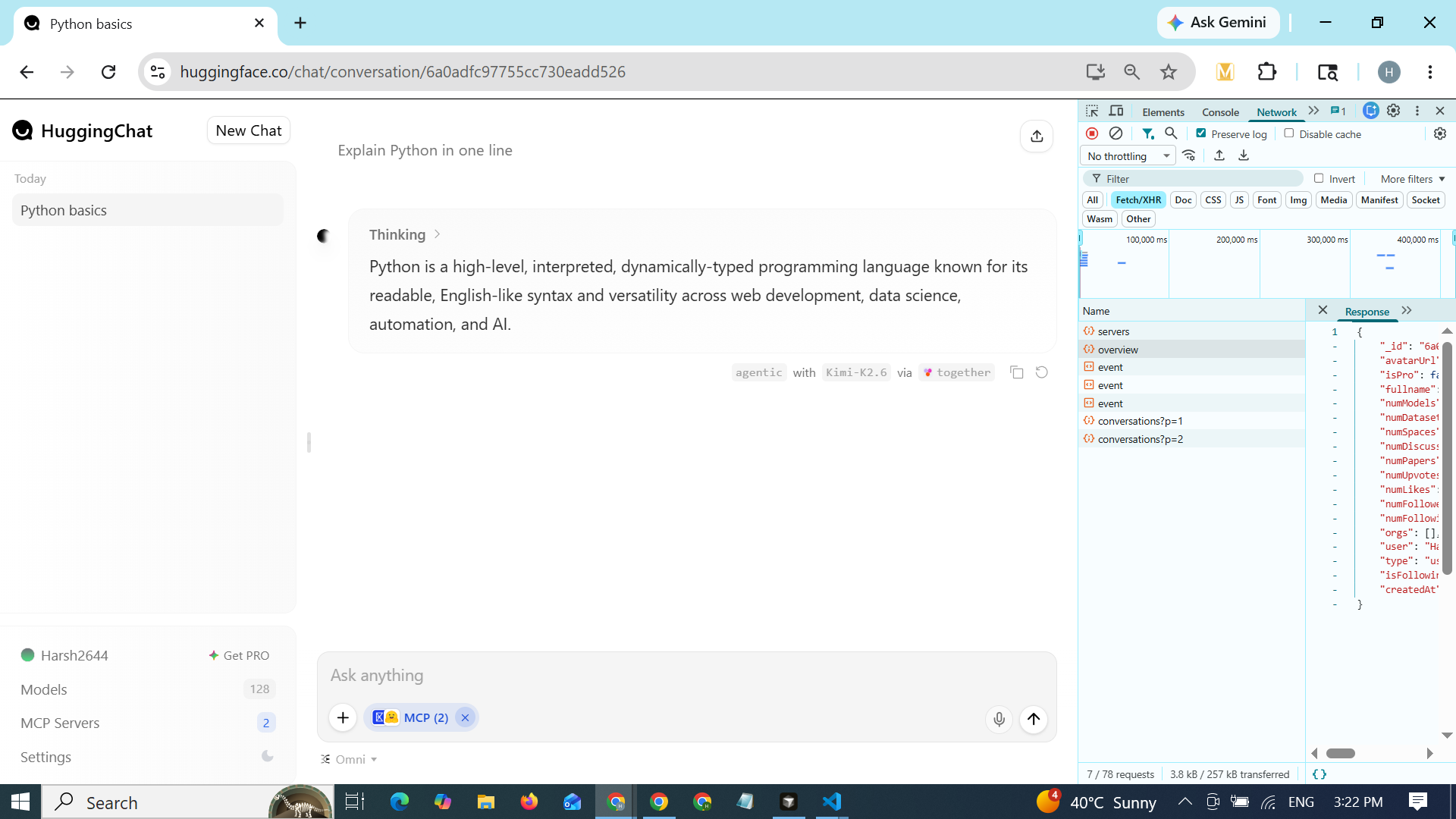Screen dimensions: 1456x819
Task: Switch to the Console tab
Action: tap(1220, 111)
